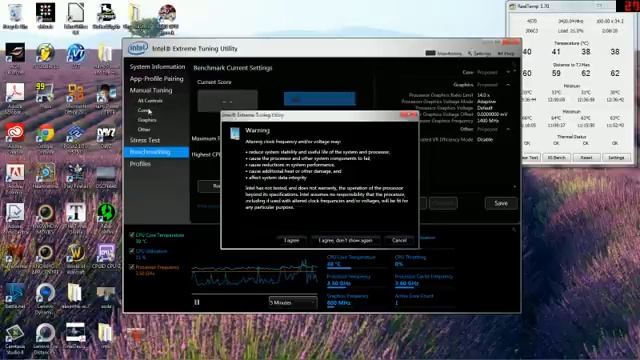Click I agree in the warning dialog
The image size is (640, 360).
pyautogui.click(x=291, y=240)
